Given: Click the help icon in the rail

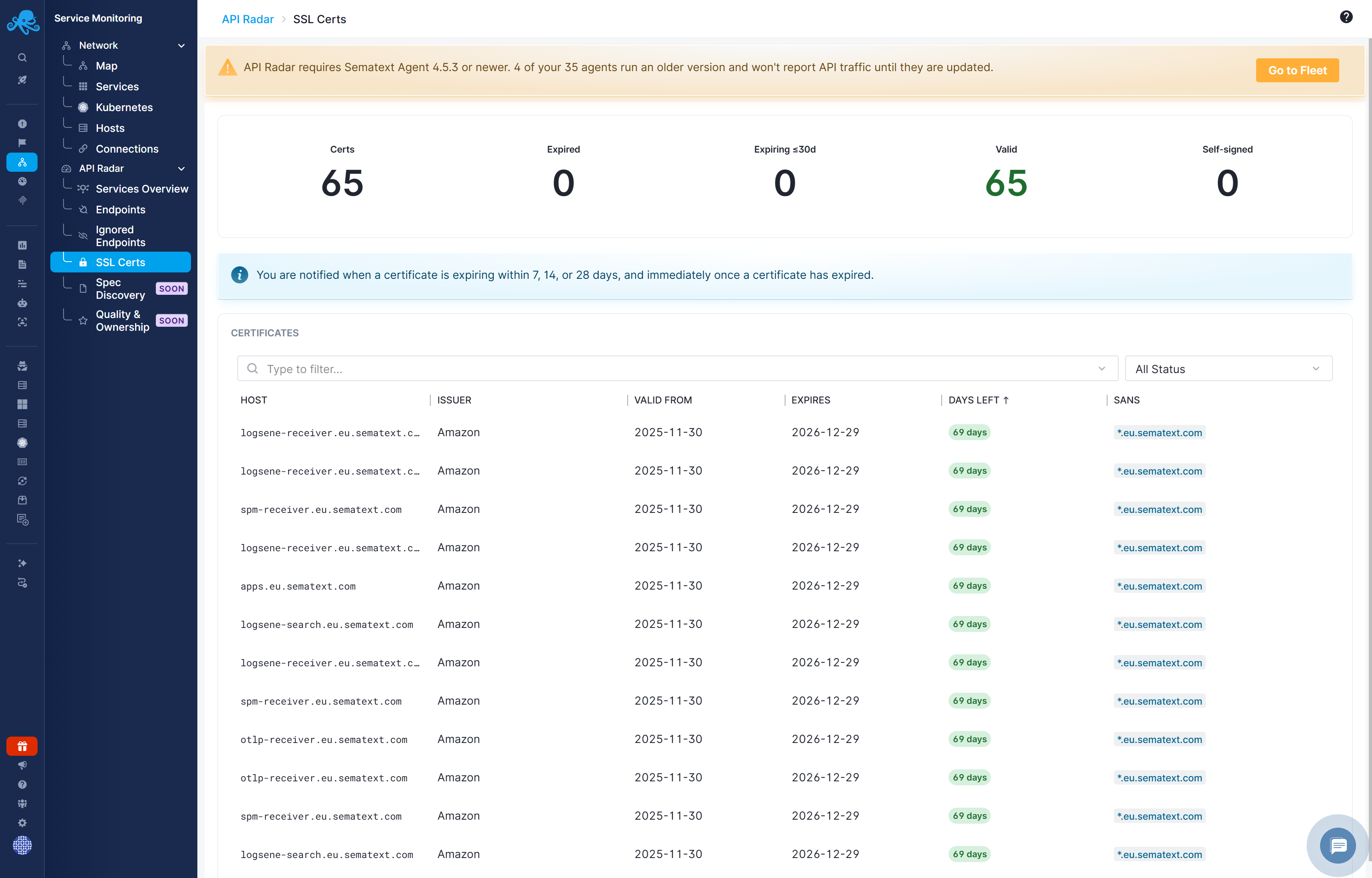Looking at the screenshot, I should tap(22, 785).
